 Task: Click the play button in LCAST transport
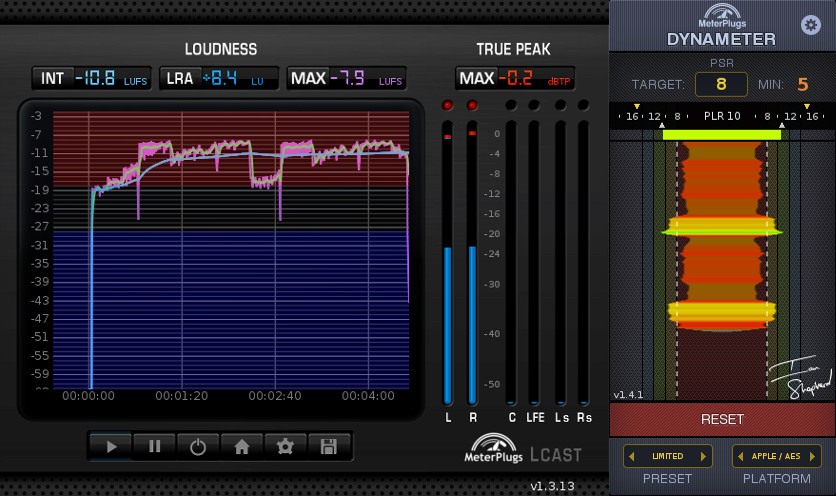(111, 446)
